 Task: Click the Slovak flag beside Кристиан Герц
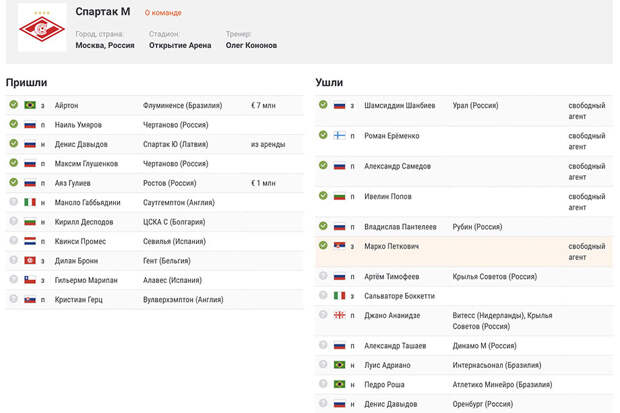tap(30, 299)
